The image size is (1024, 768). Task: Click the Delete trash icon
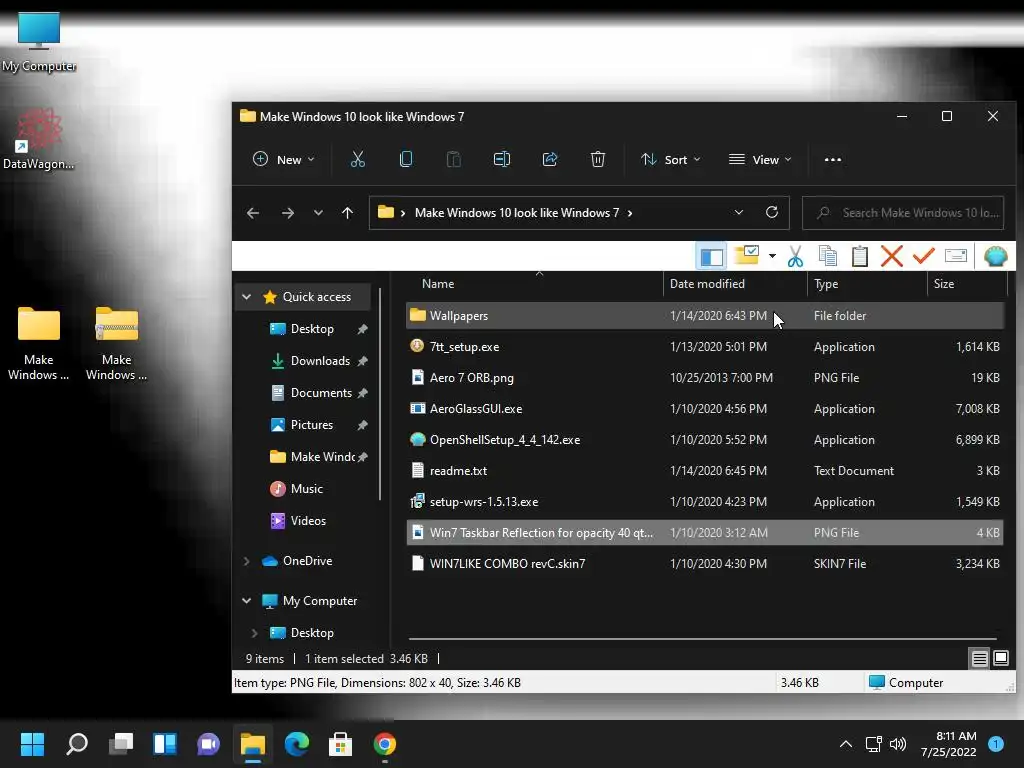pos(598,159)
